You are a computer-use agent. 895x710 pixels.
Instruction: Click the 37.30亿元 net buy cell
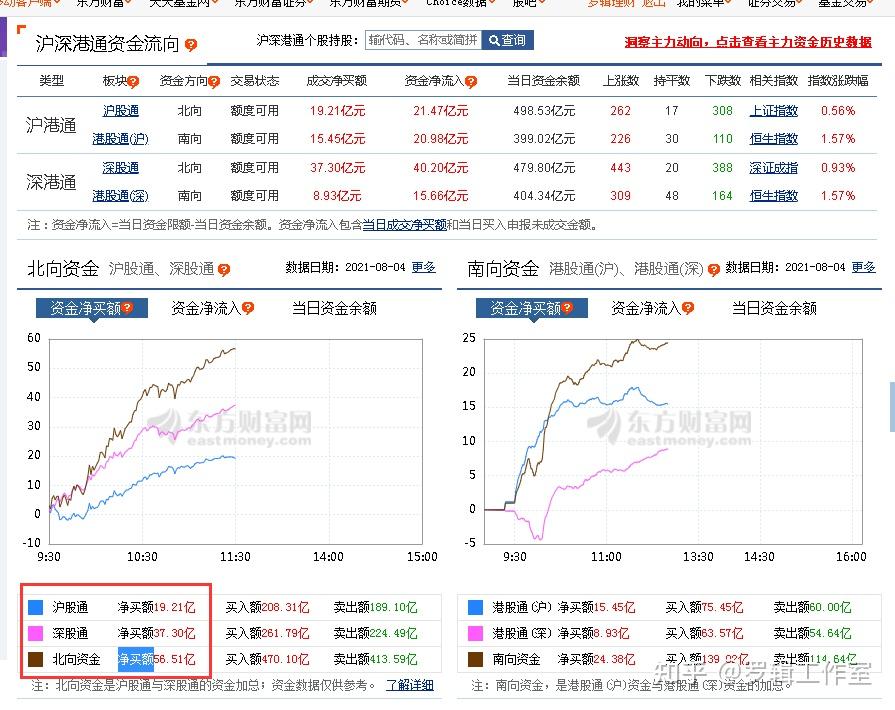point(337,168)
